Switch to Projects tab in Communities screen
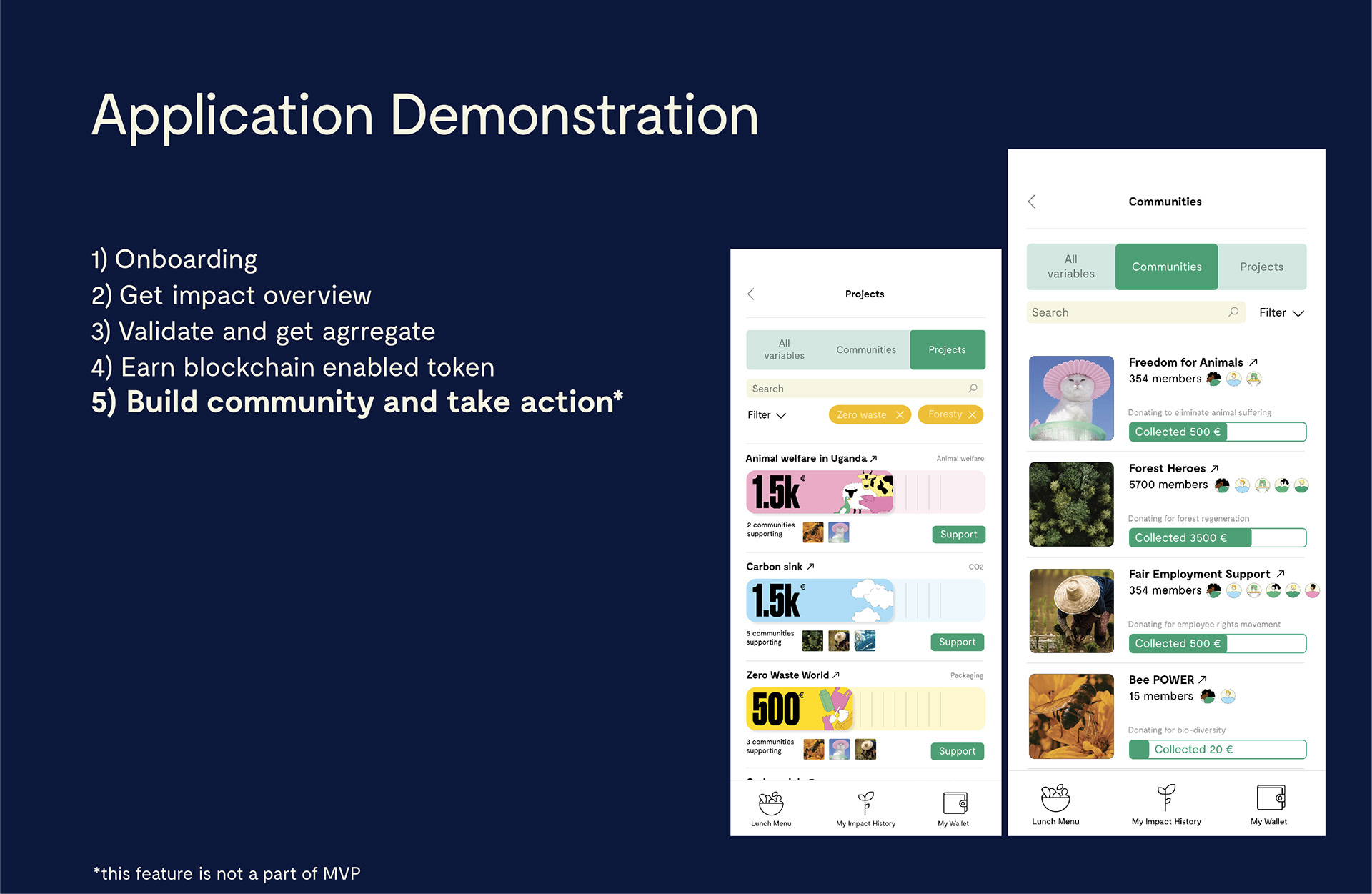1372x894 pixels. [x=1261, y=267]
